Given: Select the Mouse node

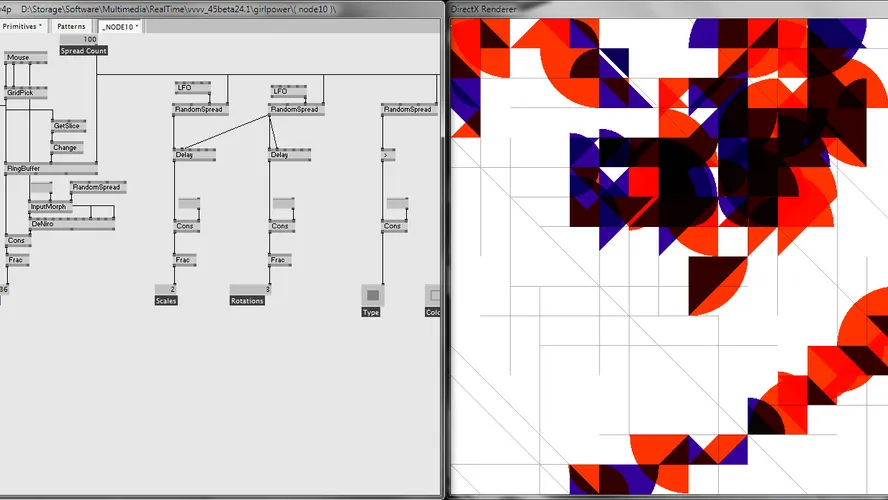Looking at the screenshot, I should point(18,57).
